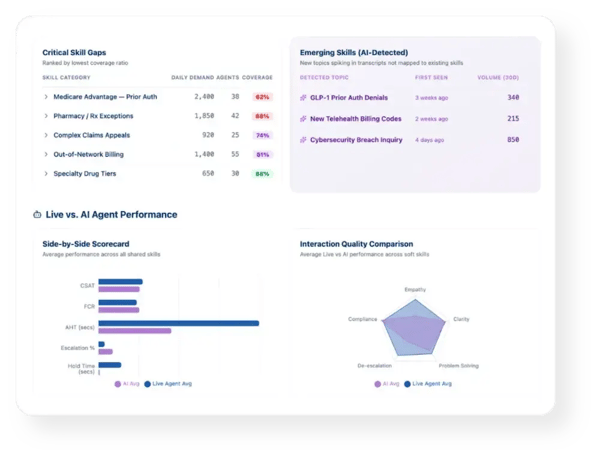Click the 62% coverage badge
Image resolution: width=600 pixels, height=460 pixels.
coord(262,97)
